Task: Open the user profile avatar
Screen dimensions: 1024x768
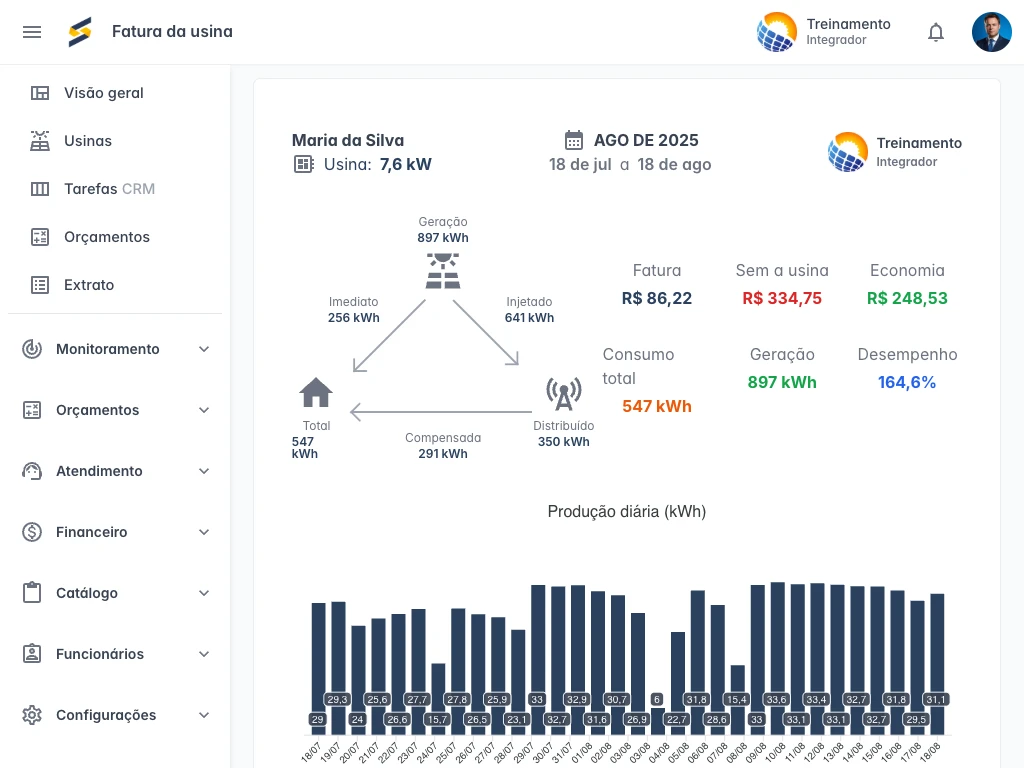Action: pos(991,32)
